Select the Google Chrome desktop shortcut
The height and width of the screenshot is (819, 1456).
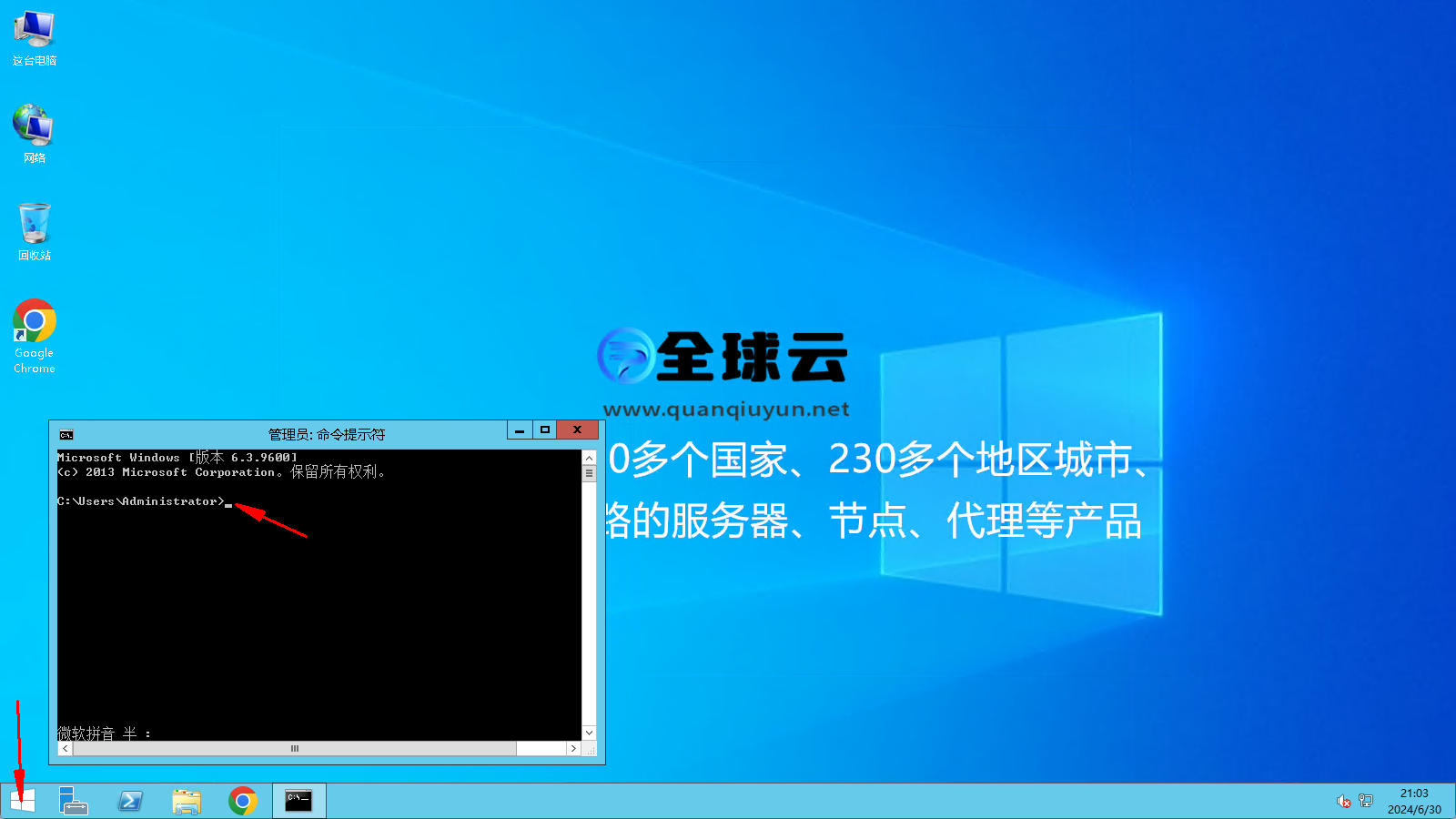[35, 337]
